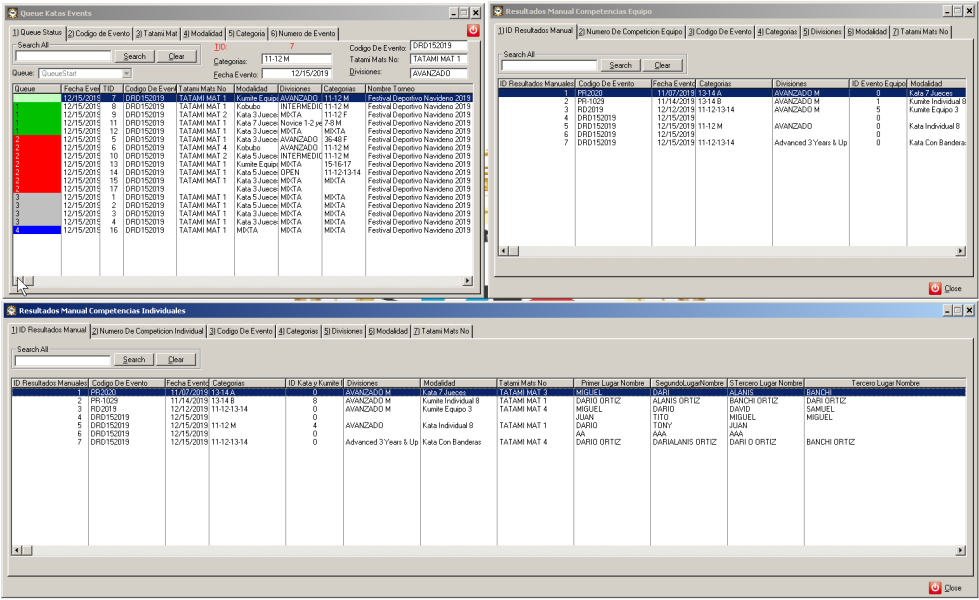Viewport: 979px width, 600px height.
Task: Click the Queue column header
Action: 37,89
